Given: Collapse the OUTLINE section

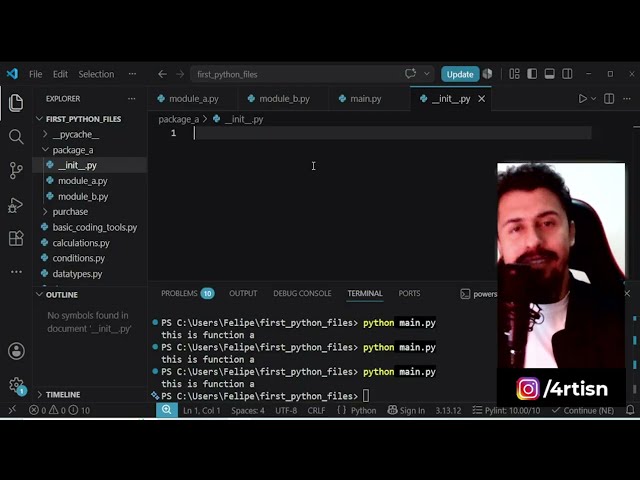Looking at the screenshot, I should click(x=61, y=295).
